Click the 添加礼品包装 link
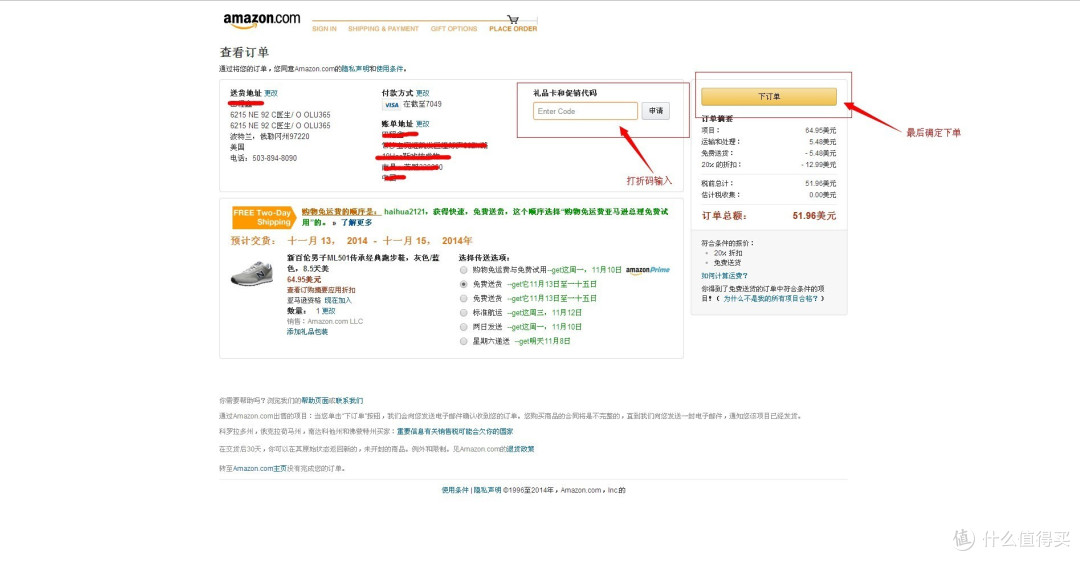1080x561 pixels. pos(307,332)
